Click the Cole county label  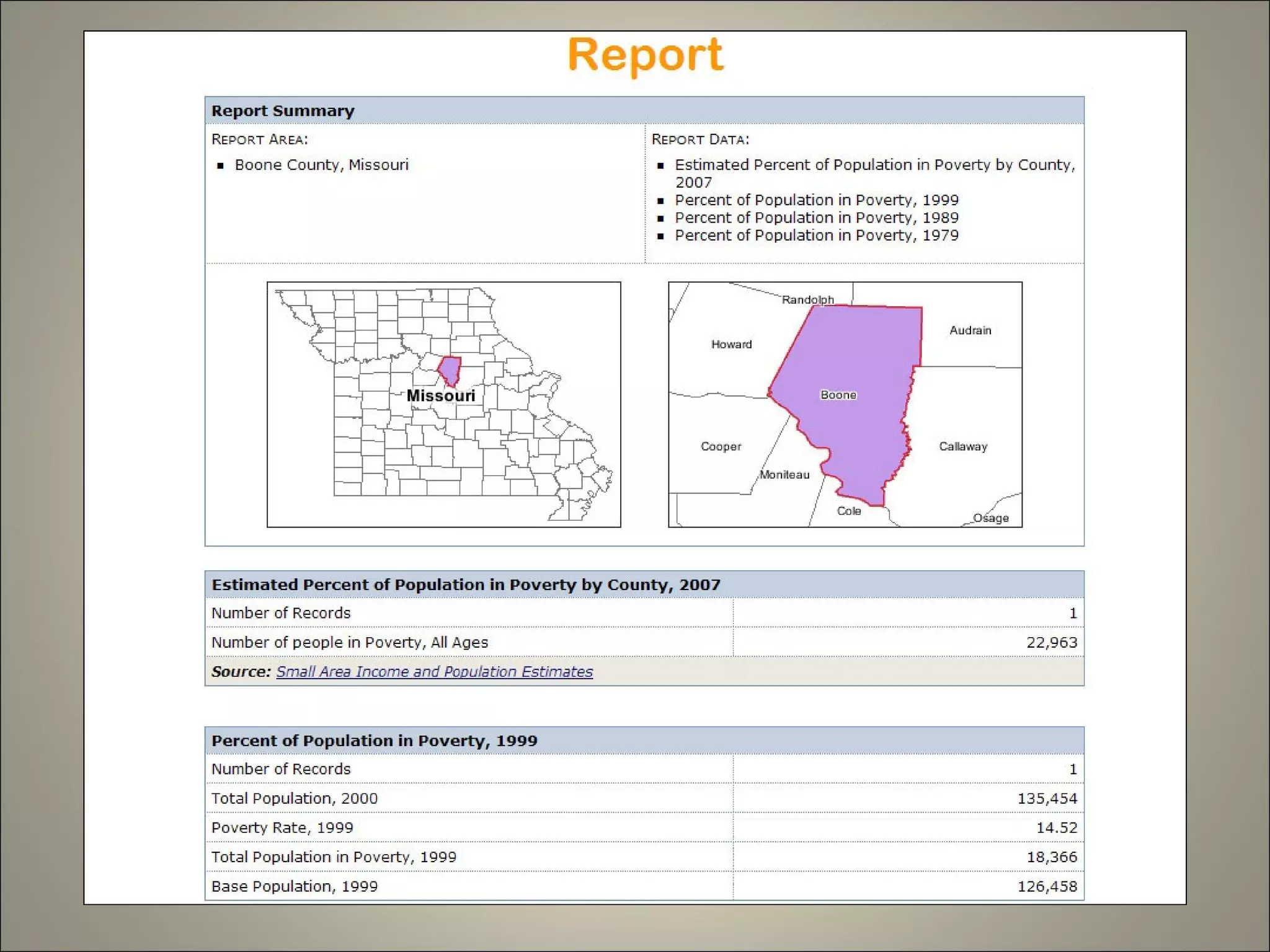tap(848, 511)
